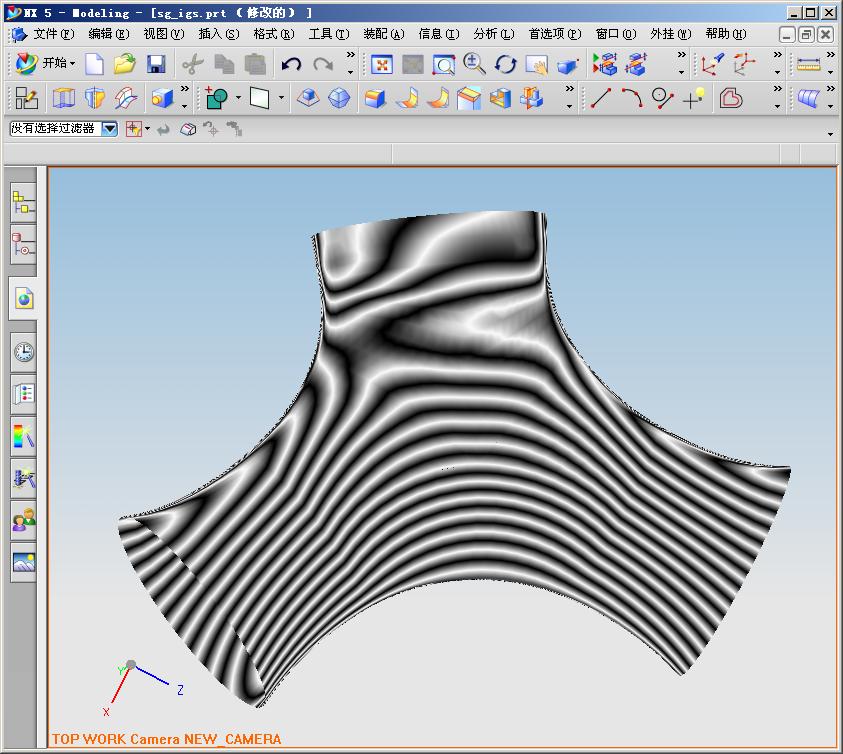Image resolution: width=843 pixels, height=754 pixels.
Task: Select the circle-and-line curve tool
Action: coord(662,98)
